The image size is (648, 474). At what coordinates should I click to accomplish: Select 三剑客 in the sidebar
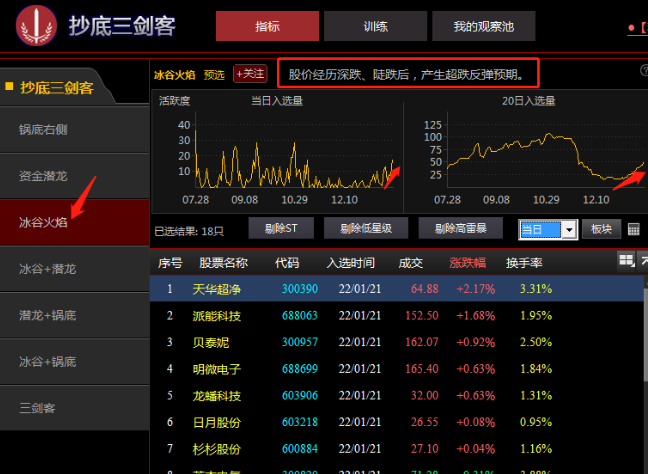click(x=74, y=408)
